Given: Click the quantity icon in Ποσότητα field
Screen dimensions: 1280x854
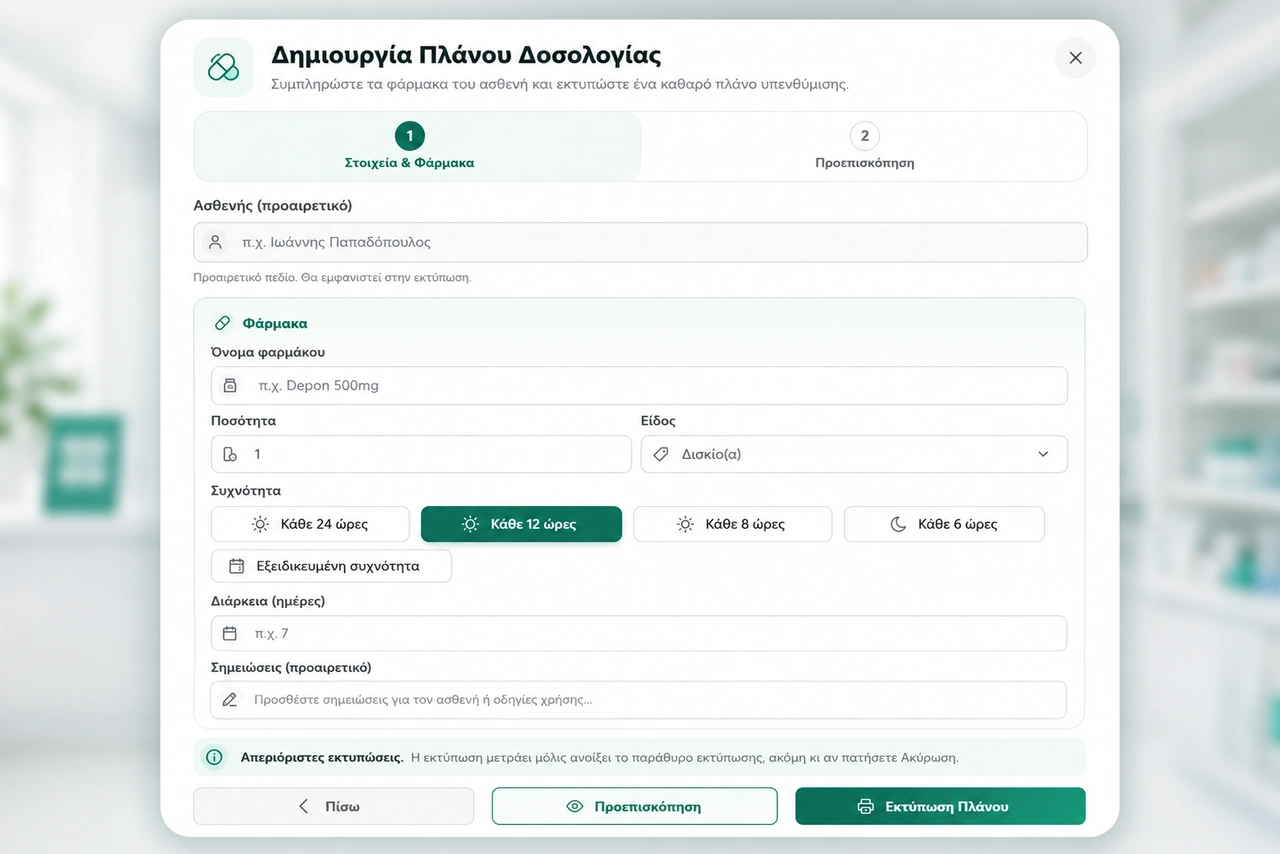Looking at the screenshot, I should 230,454.
